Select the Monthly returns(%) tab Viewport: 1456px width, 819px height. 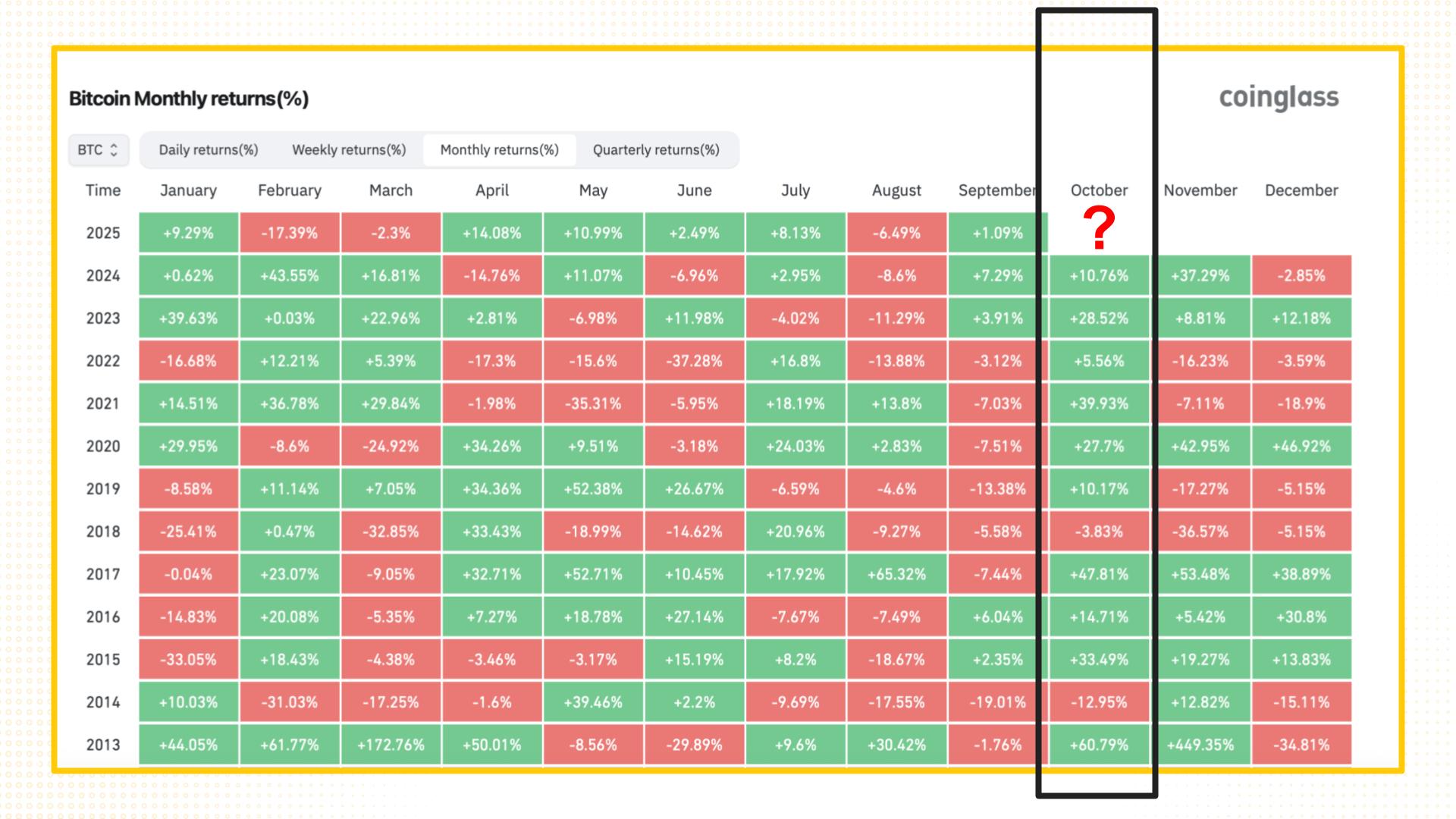[x=499, y=149]
